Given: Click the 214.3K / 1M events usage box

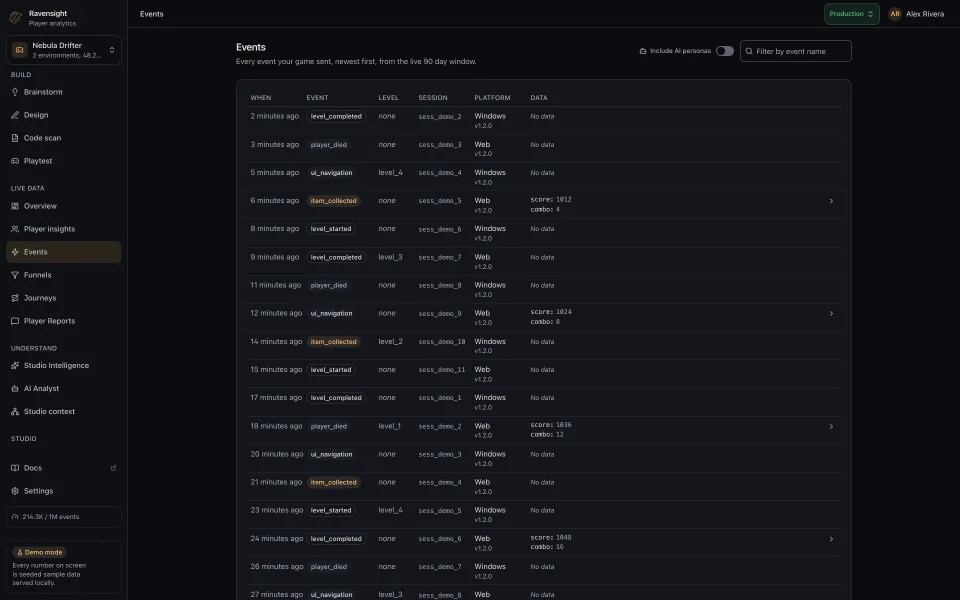Looking at the screenshot, I should point(64,517).
